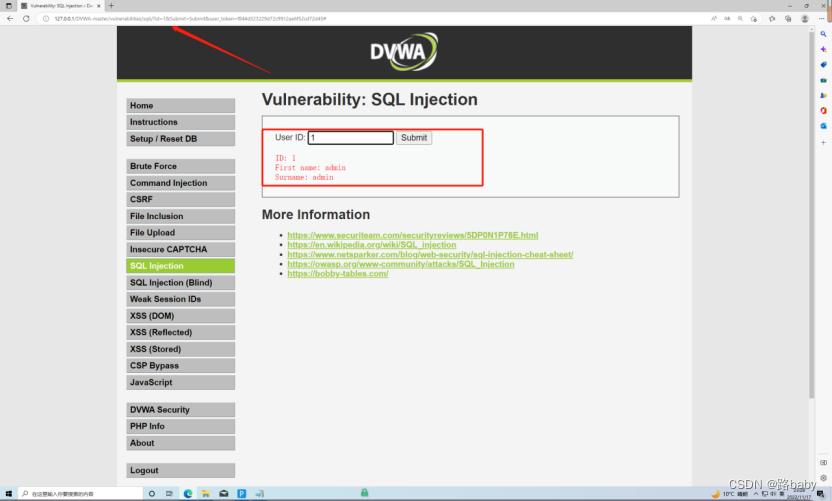
Task: Reload the current page
Action: tap(26, 19)
